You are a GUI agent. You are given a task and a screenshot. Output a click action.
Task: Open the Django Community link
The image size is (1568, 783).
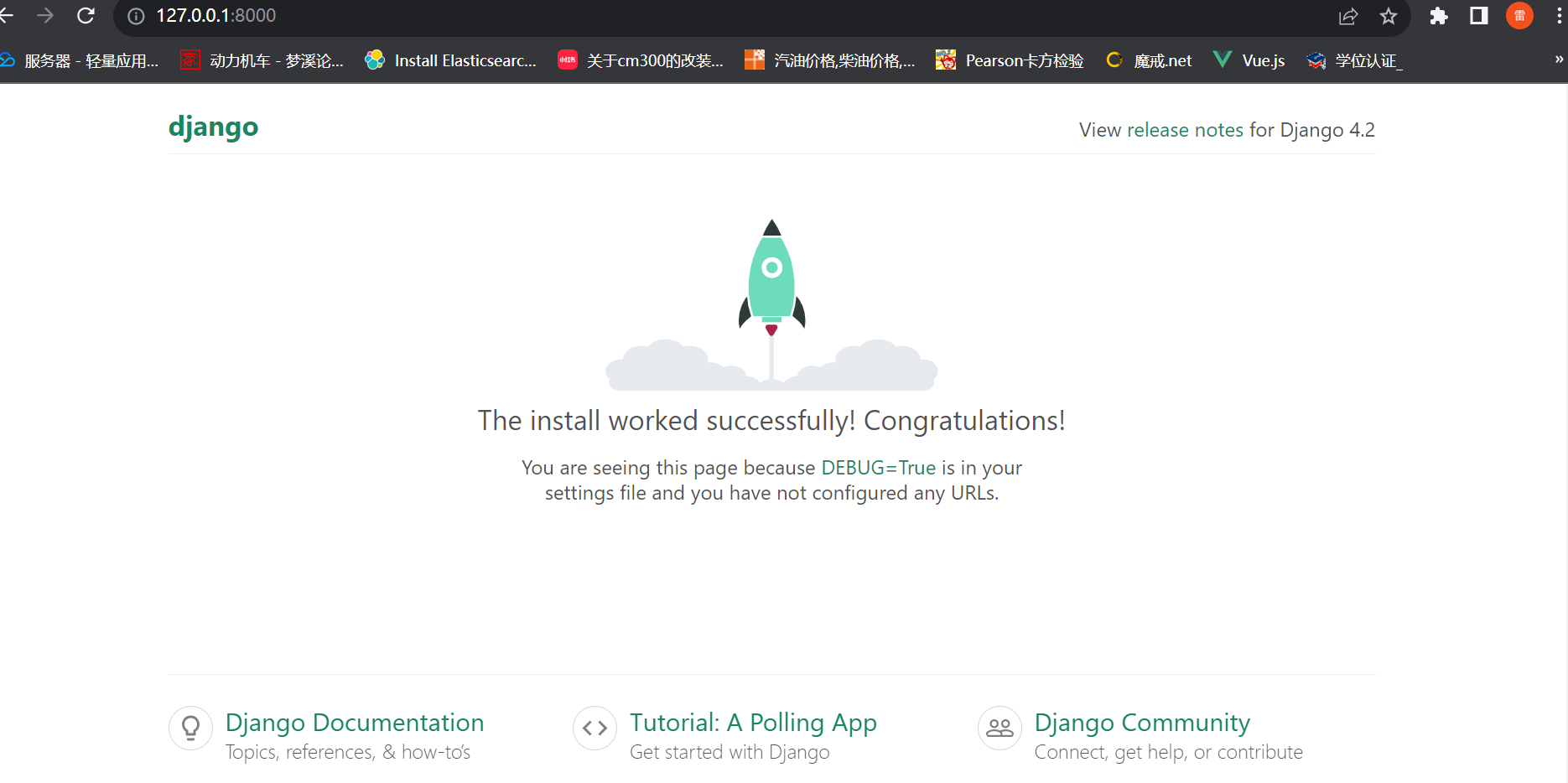(x=1142, y=723)
